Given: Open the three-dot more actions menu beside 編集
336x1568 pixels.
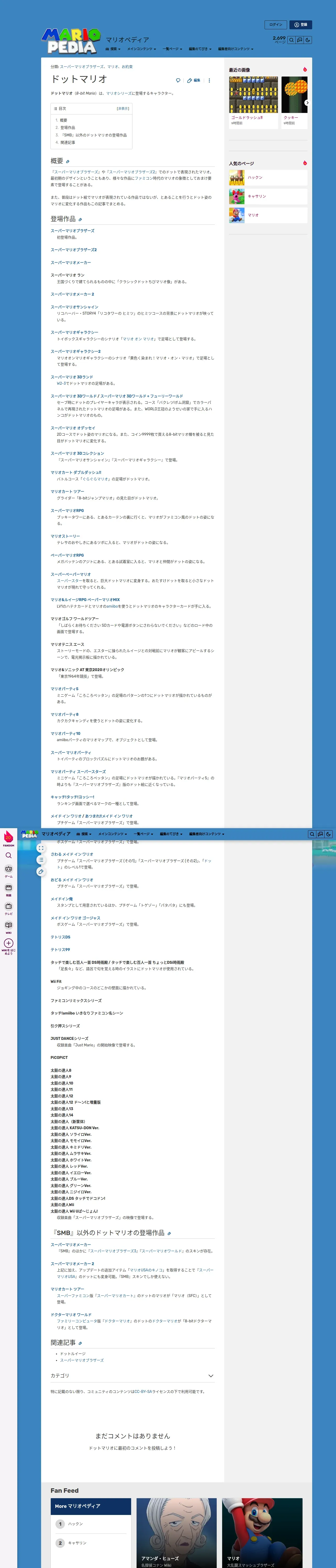Looking at the screenshot, I should 209,80.
